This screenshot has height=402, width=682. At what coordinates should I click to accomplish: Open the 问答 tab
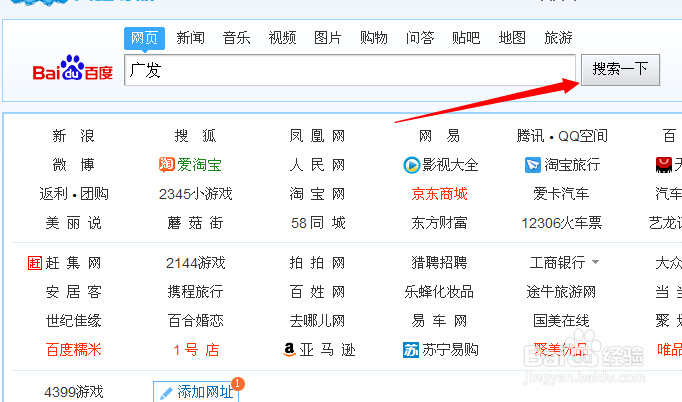point(420,38)
